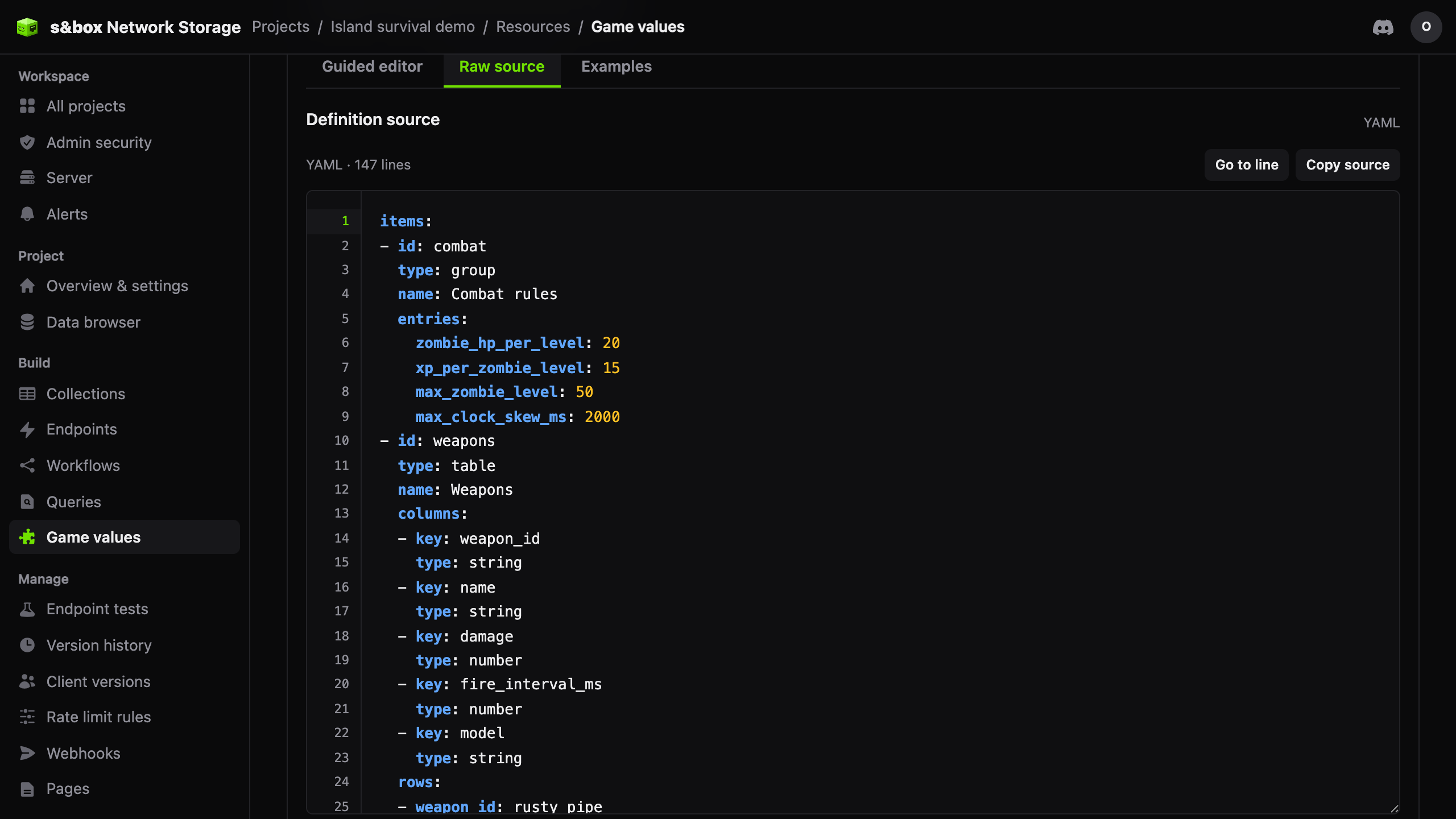1456x819 pixels.
Task: Click the 'items:' first line
Action: pos(406,221)
